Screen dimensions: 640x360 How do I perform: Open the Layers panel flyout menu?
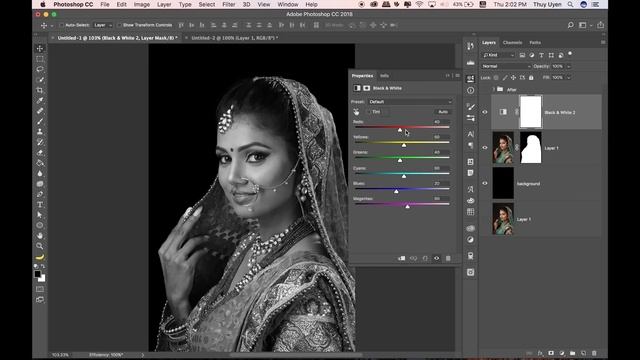603,42
